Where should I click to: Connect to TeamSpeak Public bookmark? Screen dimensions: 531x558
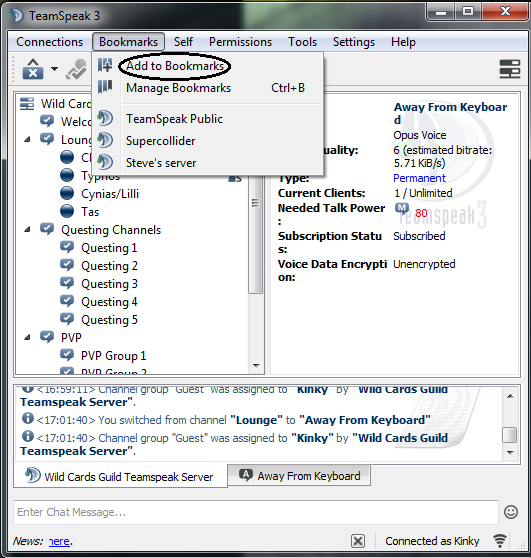tap(174, 119)
